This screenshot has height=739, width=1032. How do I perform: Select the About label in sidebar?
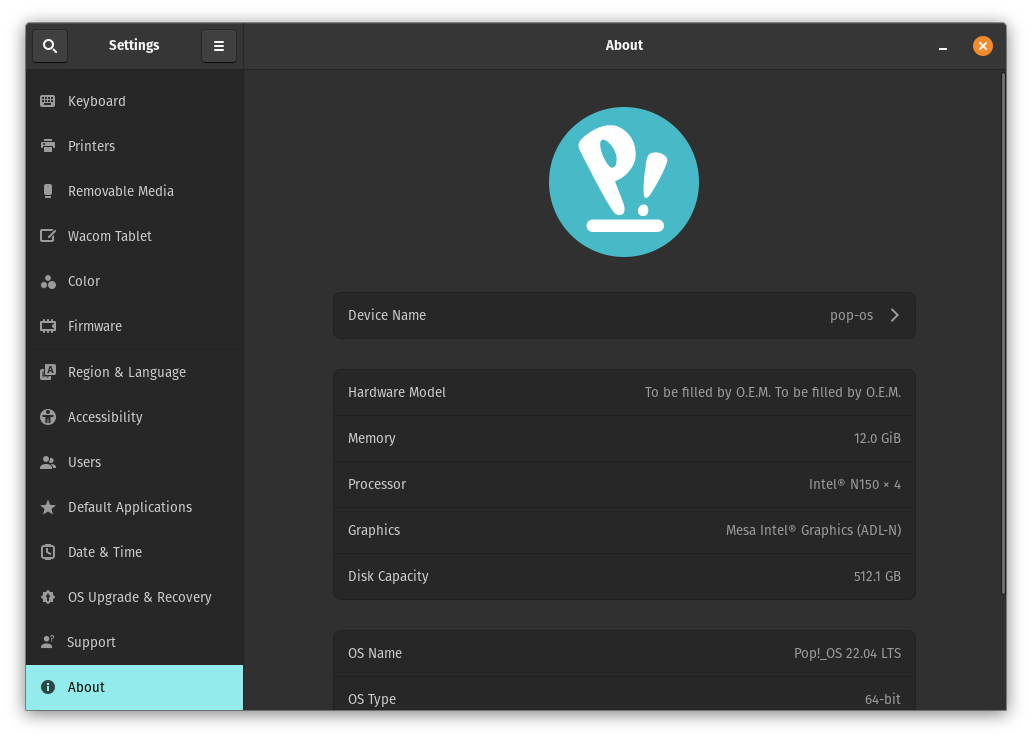pyautogui.click(x=86, y=687)
